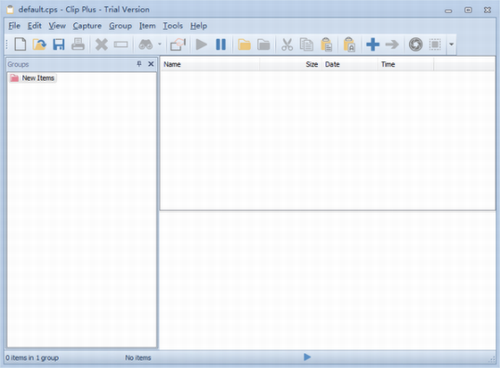Sort list by Name column header

[x=210, y=64]
